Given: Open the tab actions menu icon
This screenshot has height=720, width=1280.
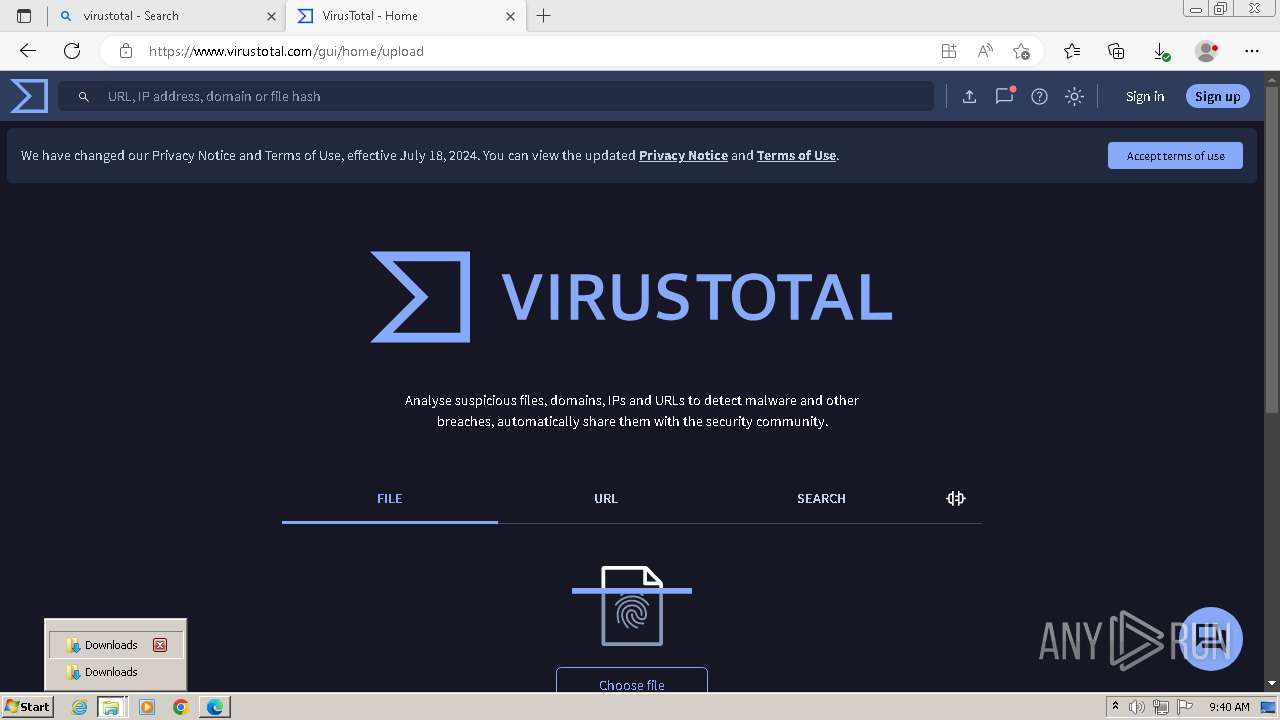Looking at the screenshot, I should [x=24, y=16].
